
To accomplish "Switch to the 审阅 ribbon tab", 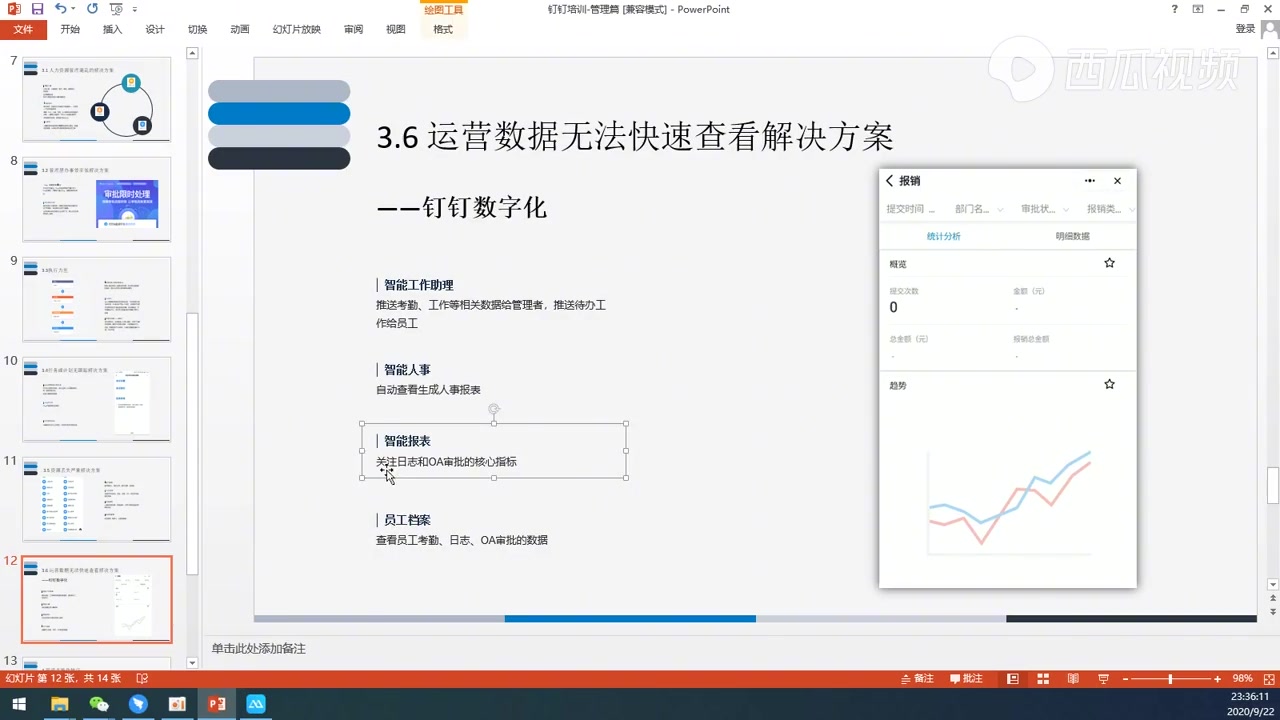I will point(353,29).
